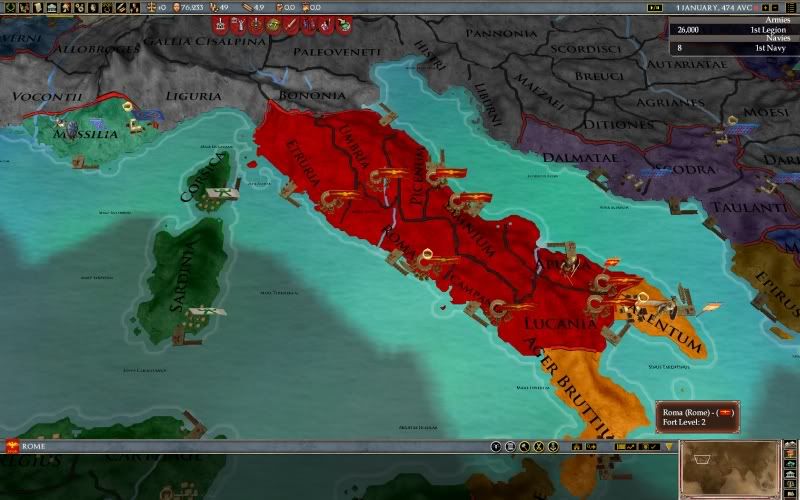Screen dimensions: 800x500
Task: Click the date 1 January, 474 AVC
Action: coord(715,8)
